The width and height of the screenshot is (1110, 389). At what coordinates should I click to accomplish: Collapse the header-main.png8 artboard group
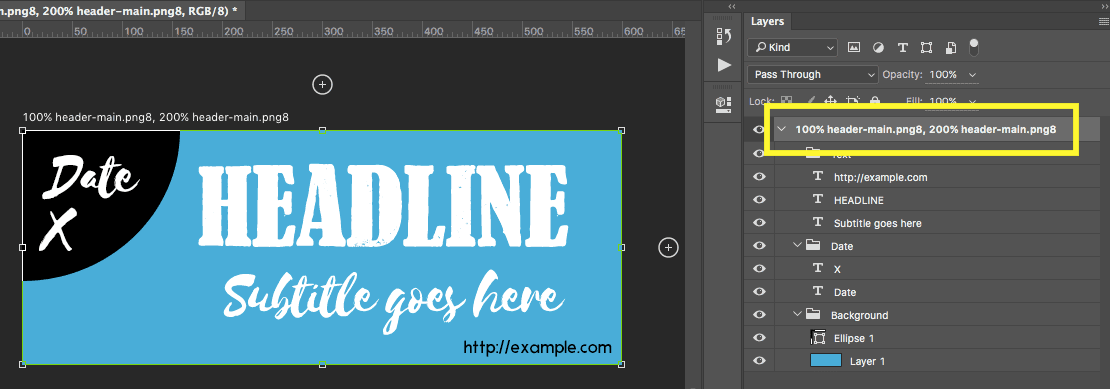pos(782,129)
